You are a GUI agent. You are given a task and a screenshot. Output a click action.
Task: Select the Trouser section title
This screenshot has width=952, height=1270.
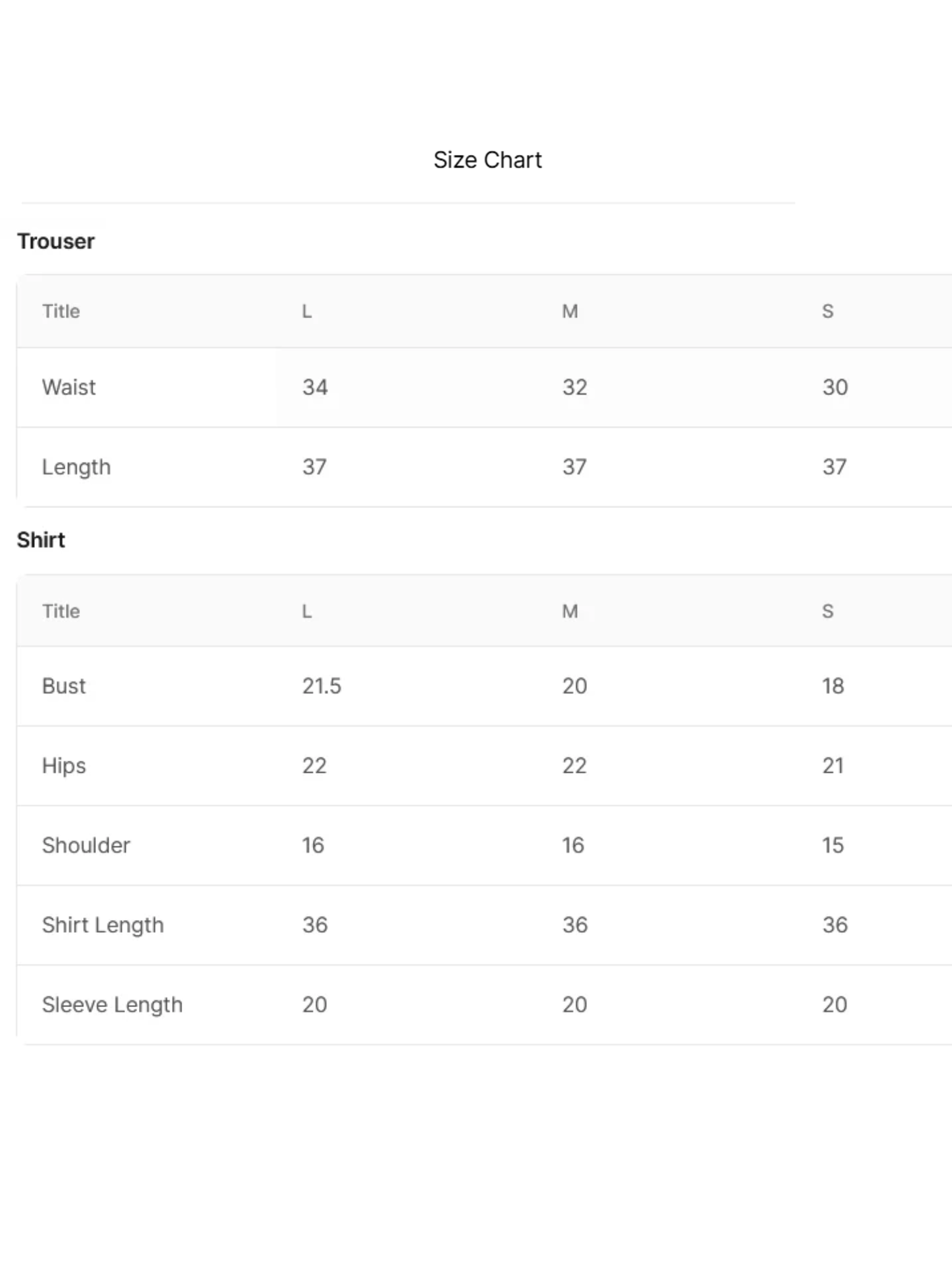click(56, 241)
